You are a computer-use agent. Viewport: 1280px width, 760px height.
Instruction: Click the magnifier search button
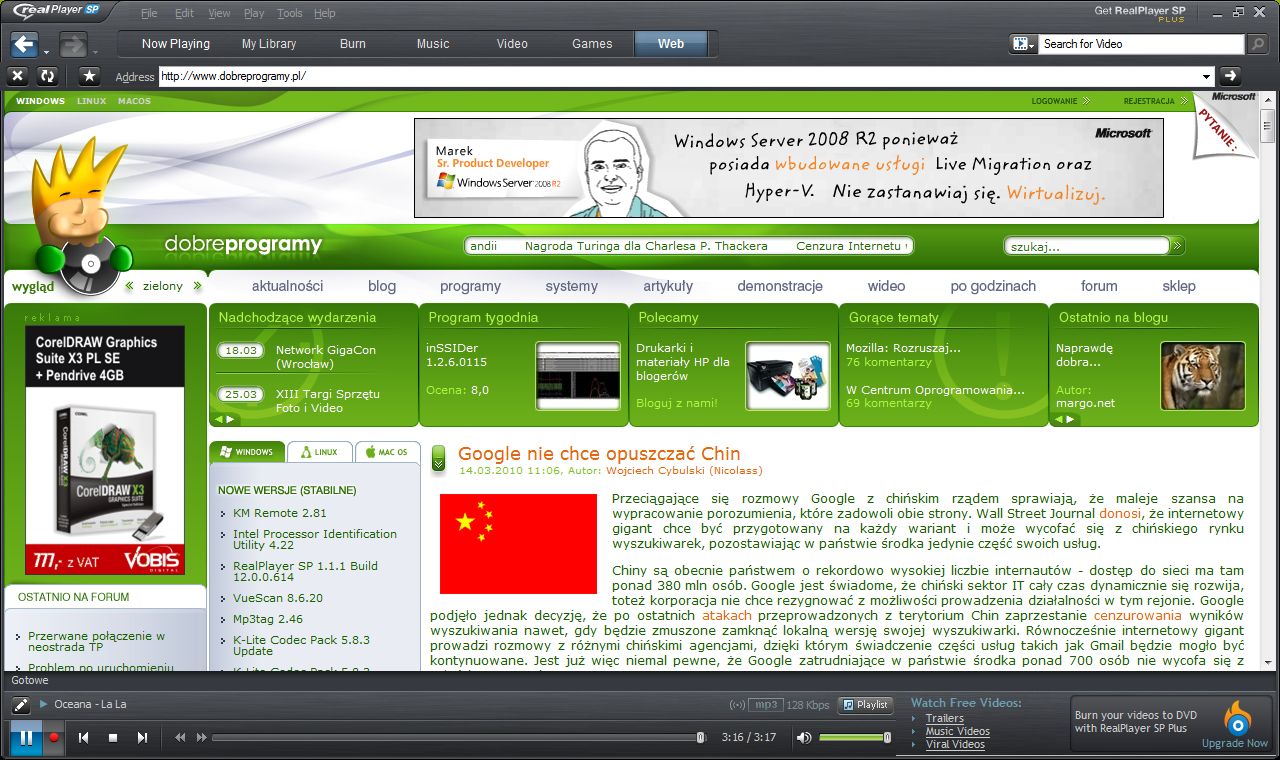pos(1257,44)
